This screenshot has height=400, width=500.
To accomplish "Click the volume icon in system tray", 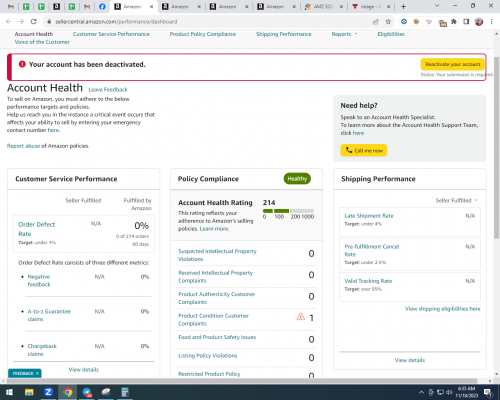I will (449, 392).
